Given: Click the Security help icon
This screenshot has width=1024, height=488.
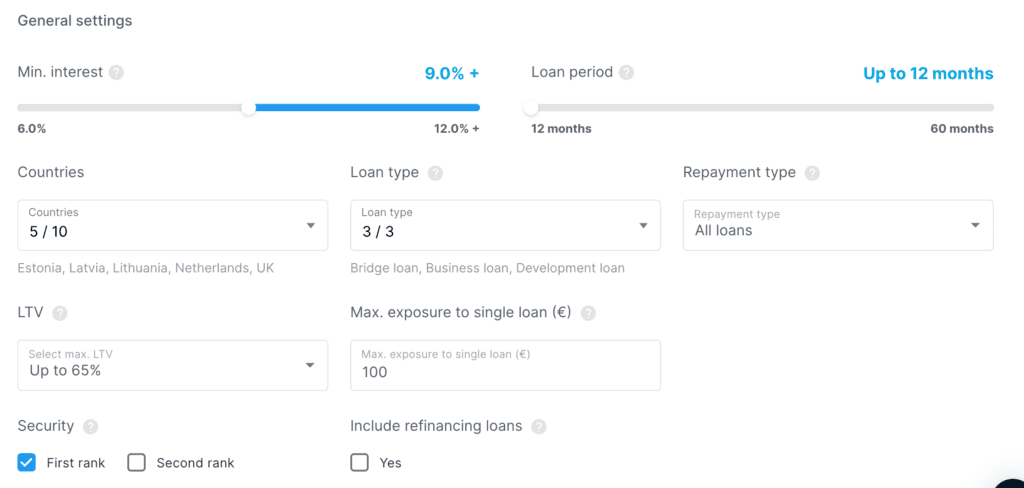Looking at the screenshot, I should tap(91, 427).
